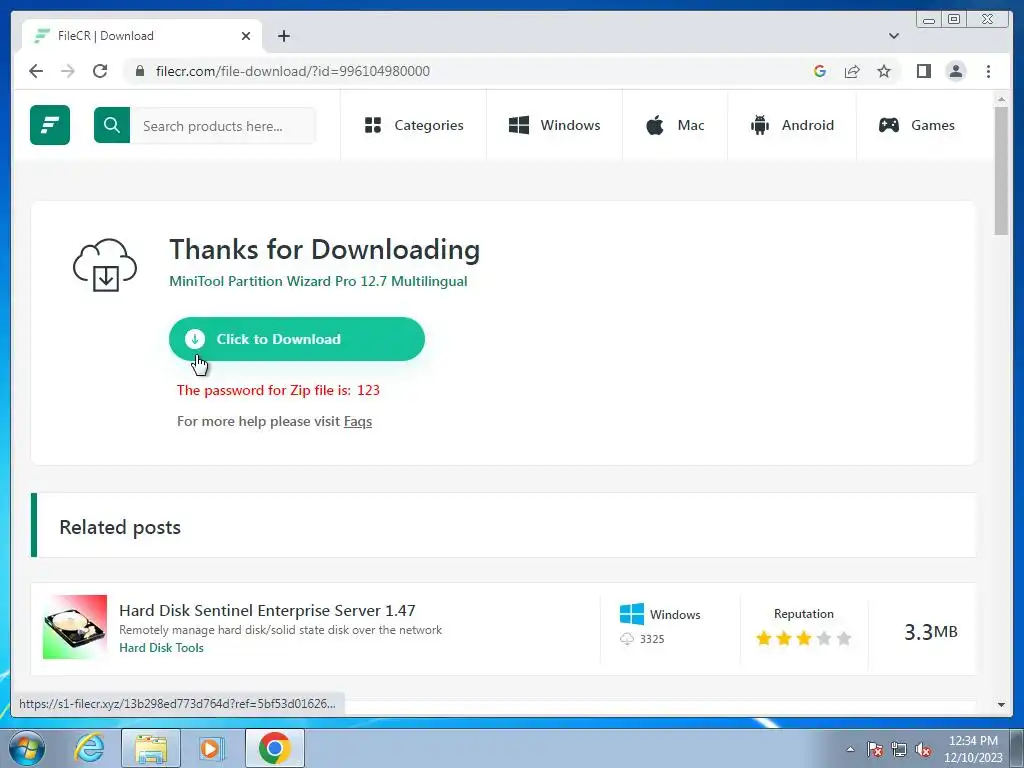Open Hard Disk Sentinel Enterprise Server post
This screenshot has height=768, width=1024.
267,611
